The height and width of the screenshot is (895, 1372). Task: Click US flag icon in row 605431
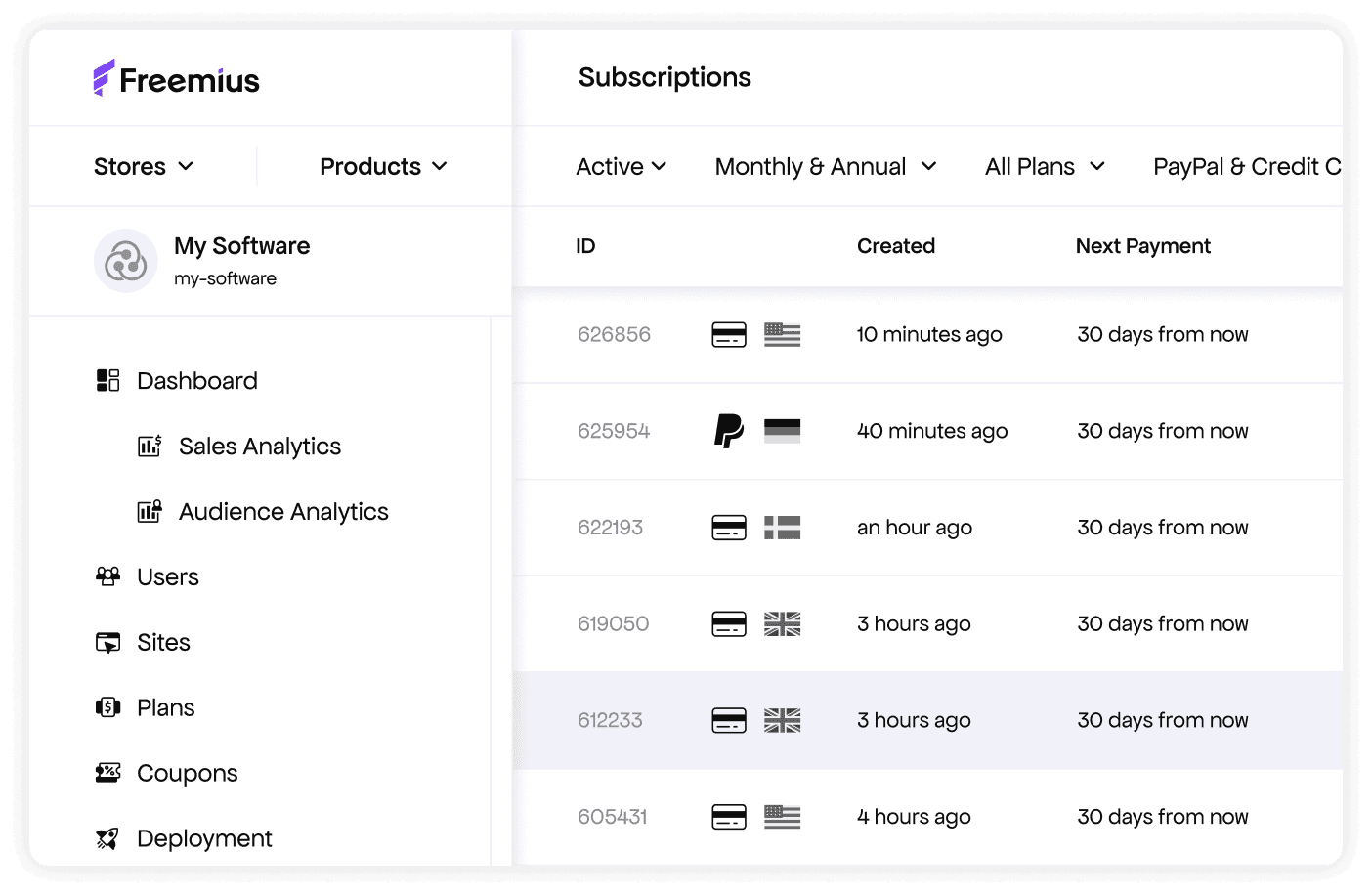782,817
